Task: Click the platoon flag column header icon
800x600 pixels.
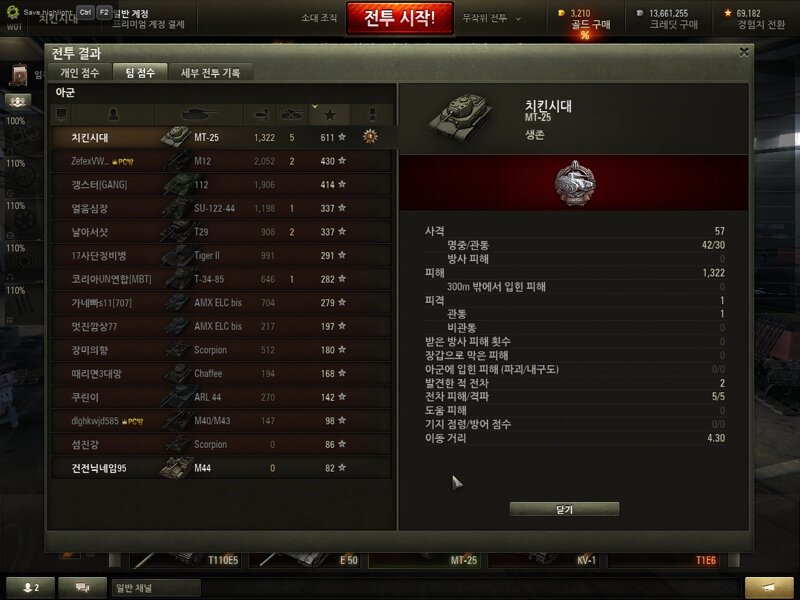Action: 61,114
